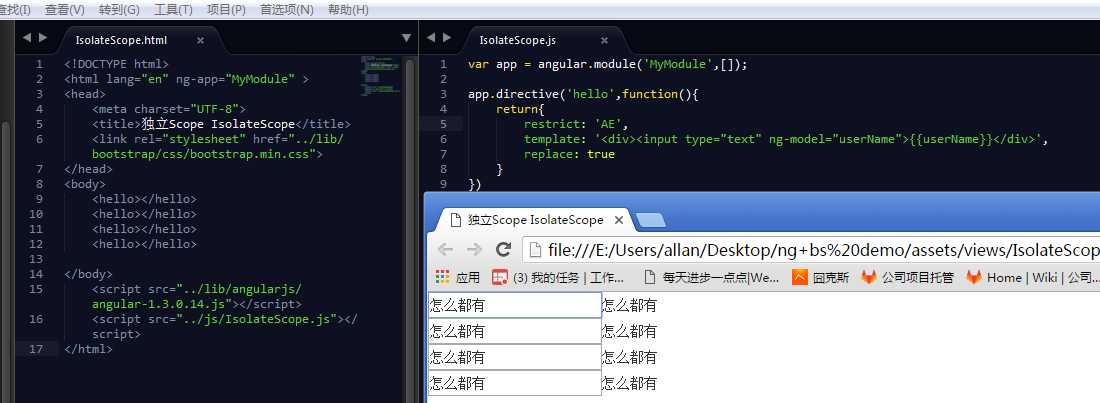Click the vertical scrollbar of the IsolateScope.html pane
Screen dimensions: 1100x403
(410, 230)
